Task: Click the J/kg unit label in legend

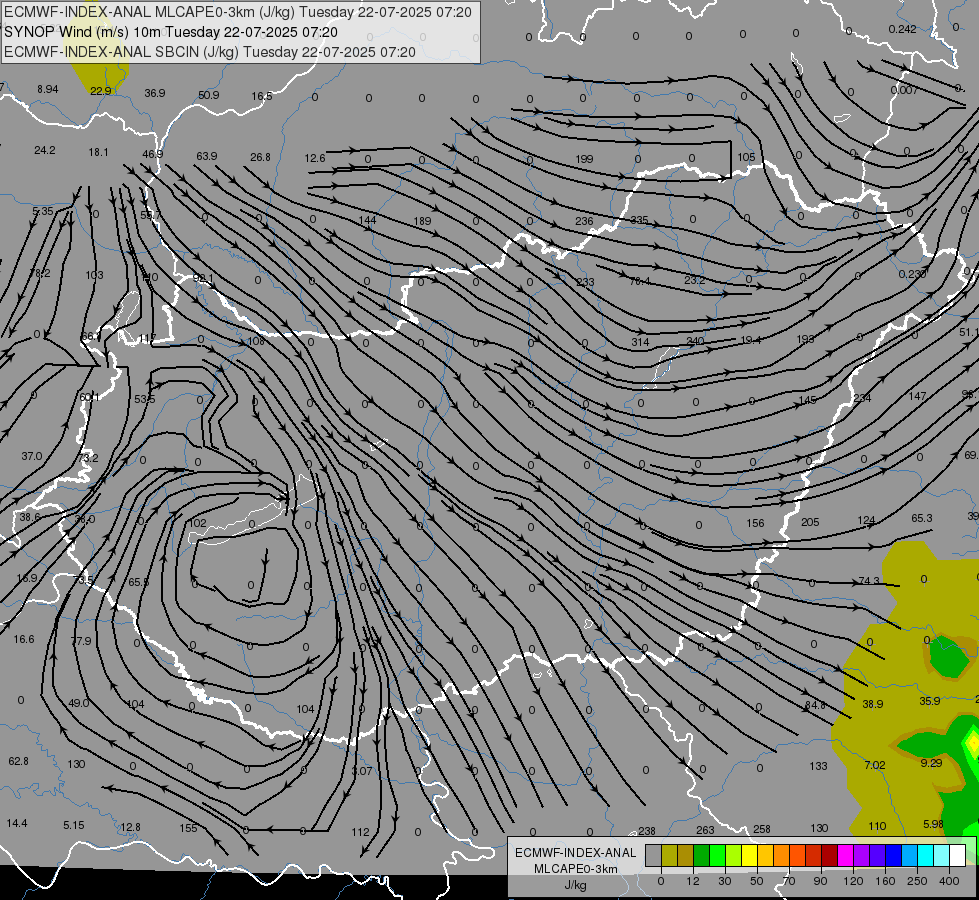Action: click(x=576, y=885)
